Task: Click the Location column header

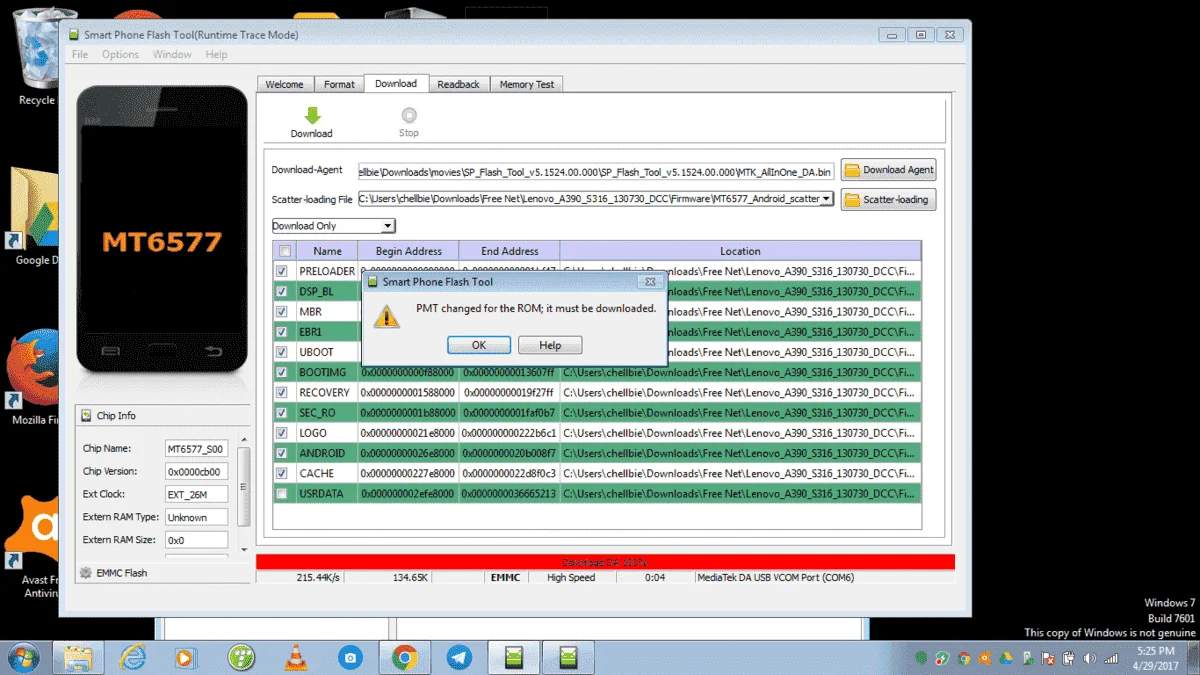Action: [740, 251]
